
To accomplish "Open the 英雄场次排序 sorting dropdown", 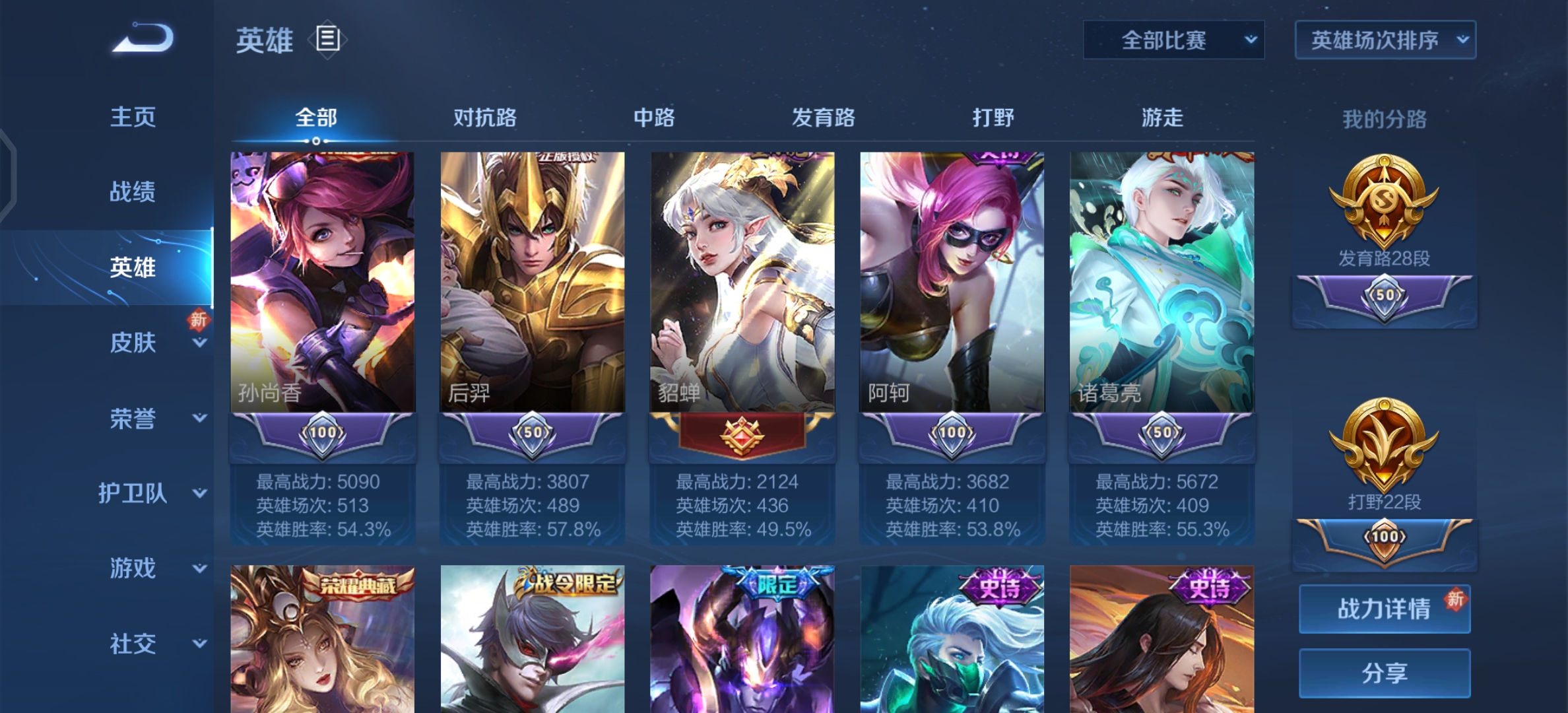I will coord(1385,40).
